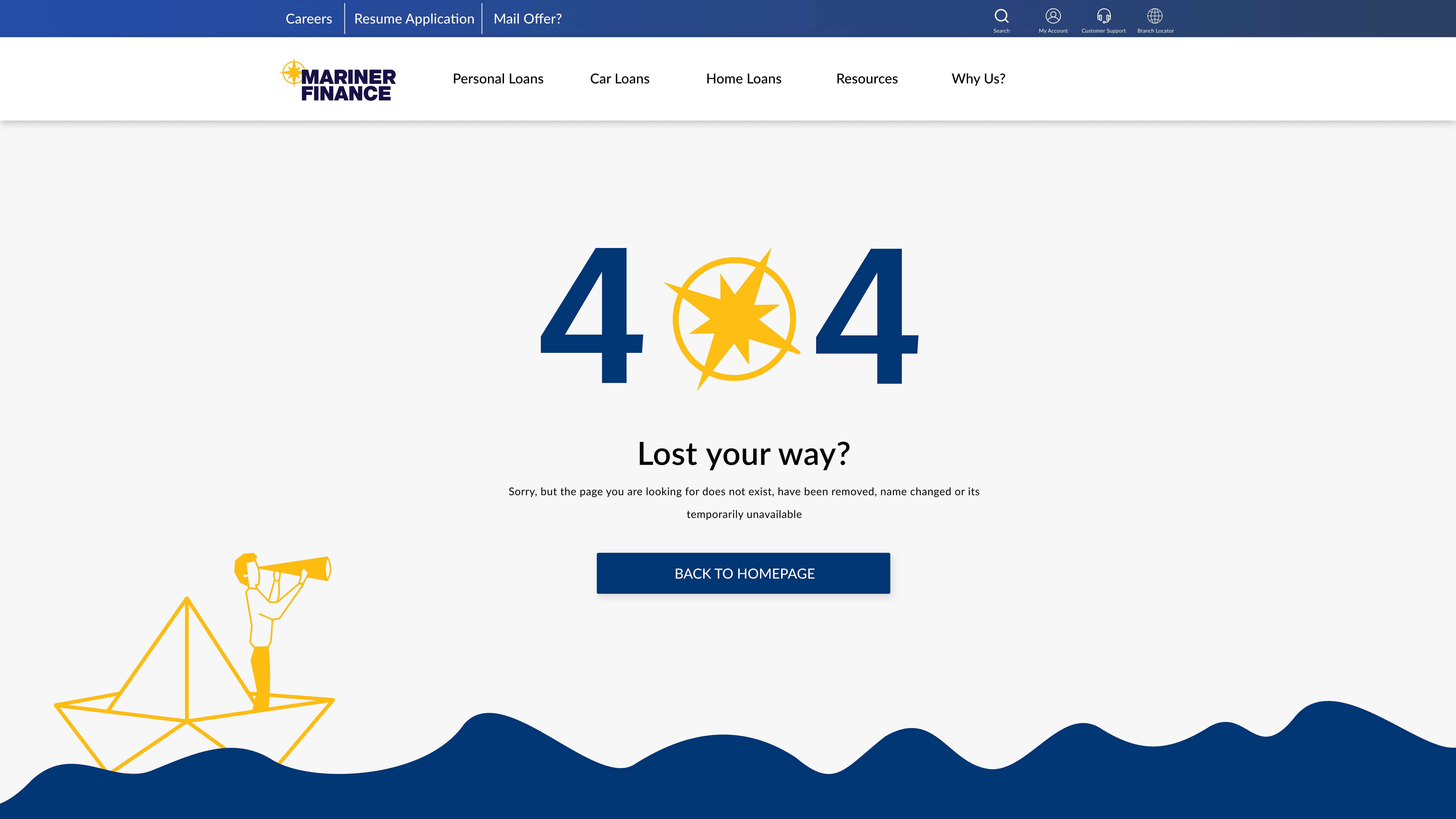Open the Home Loans menu

click(744, 78)
